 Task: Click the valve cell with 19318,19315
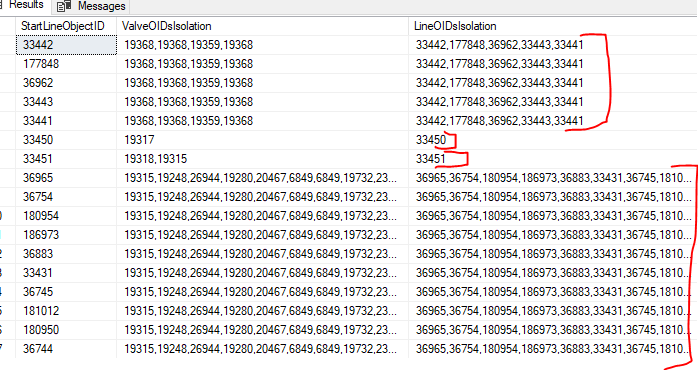coord(263,159)
